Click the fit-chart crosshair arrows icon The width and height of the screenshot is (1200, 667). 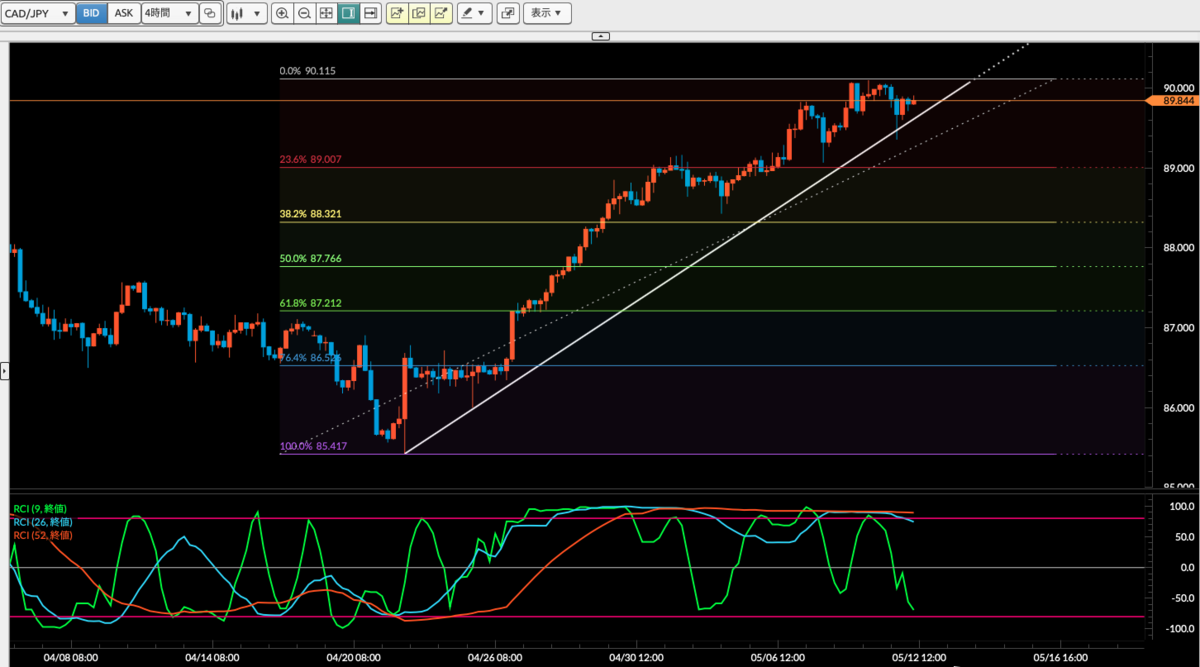(326, 14)
